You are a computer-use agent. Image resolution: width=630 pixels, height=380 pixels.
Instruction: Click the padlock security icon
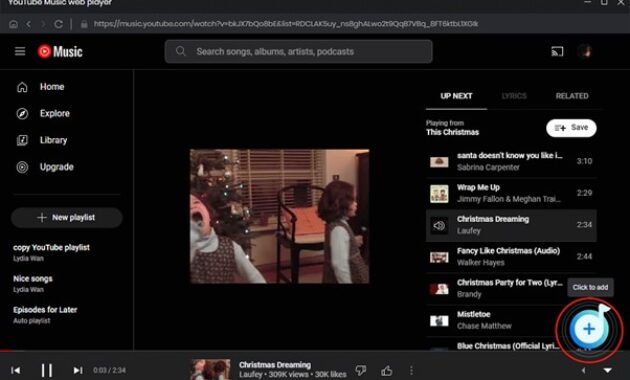tap(84, 24)
